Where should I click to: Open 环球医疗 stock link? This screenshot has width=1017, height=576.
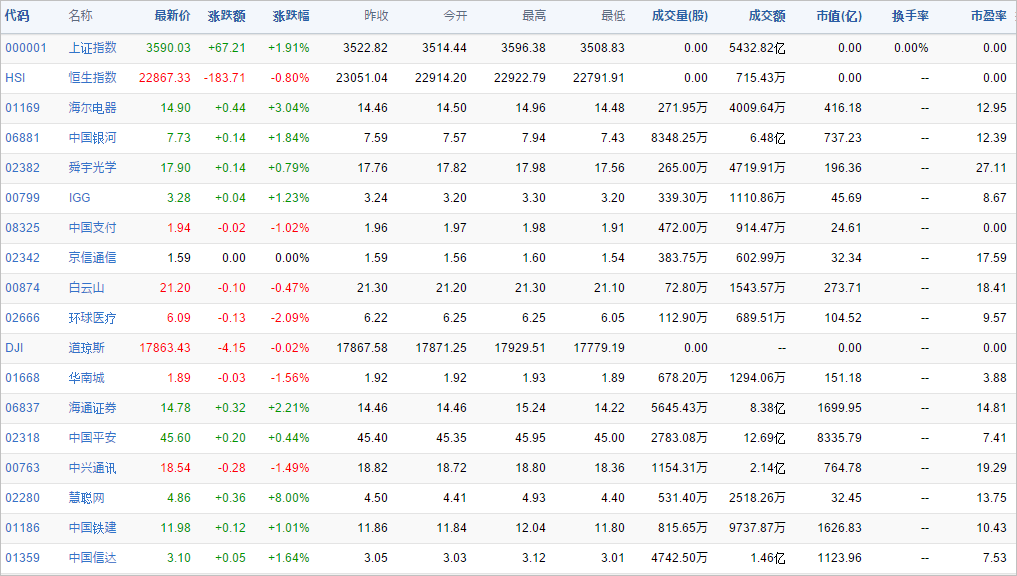93,318
